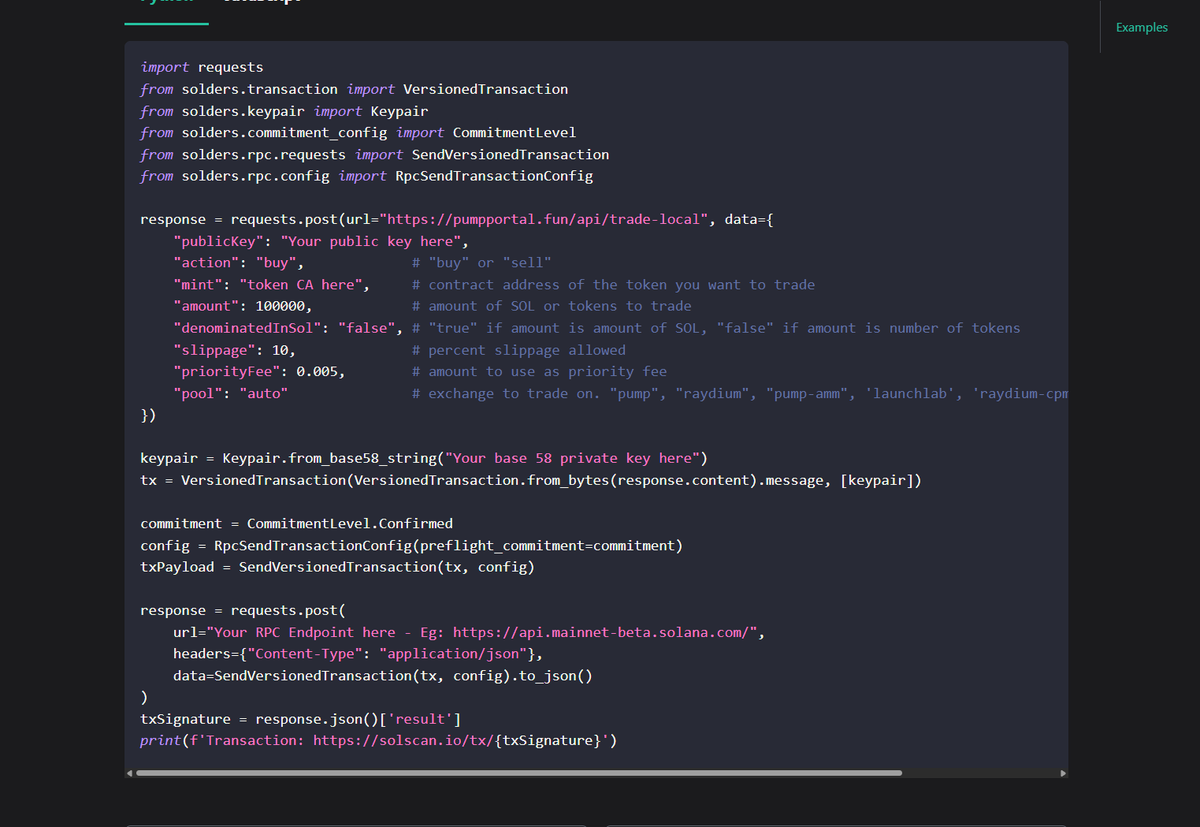This screenshot has height=827, width=1200.
Task: Click the "Your base 58 private key here" string
Action: tap(573, 459)
